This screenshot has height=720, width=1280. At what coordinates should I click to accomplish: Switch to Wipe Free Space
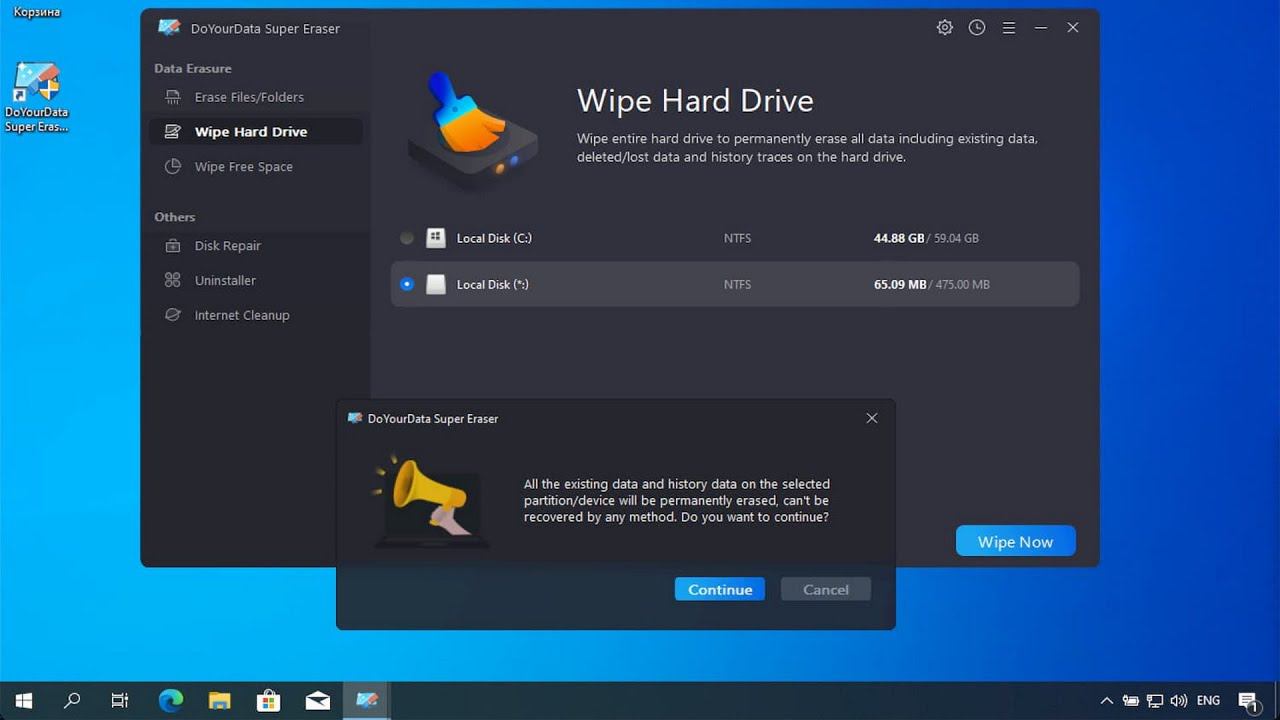pos(255,167)
